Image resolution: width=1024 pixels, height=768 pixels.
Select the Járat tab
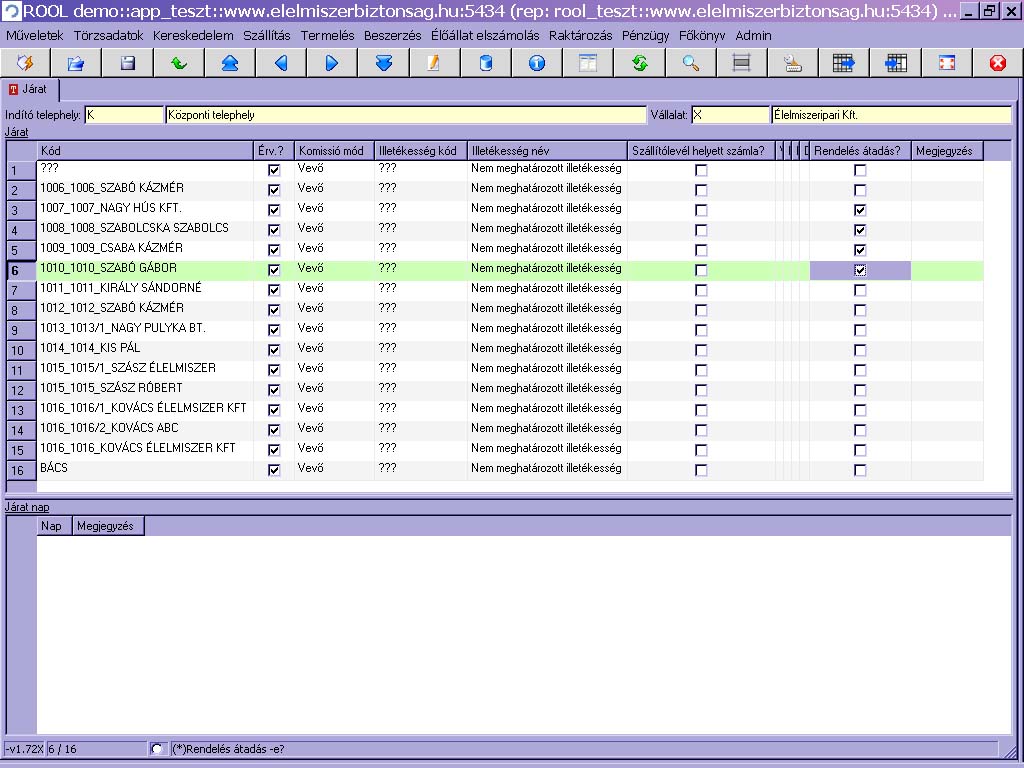(29, 89)
